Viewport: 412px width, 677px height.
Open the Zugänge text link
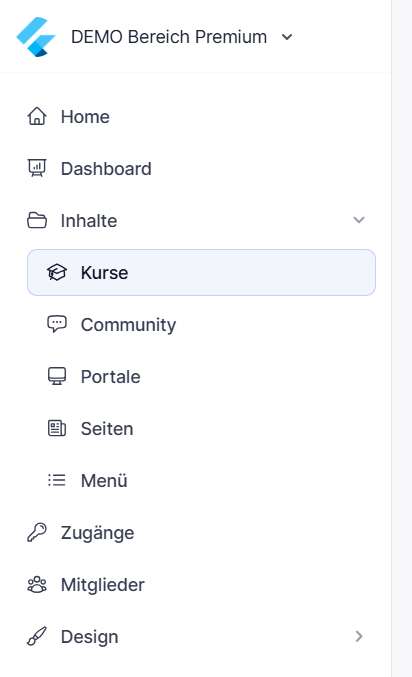click(x=98, y=533)
